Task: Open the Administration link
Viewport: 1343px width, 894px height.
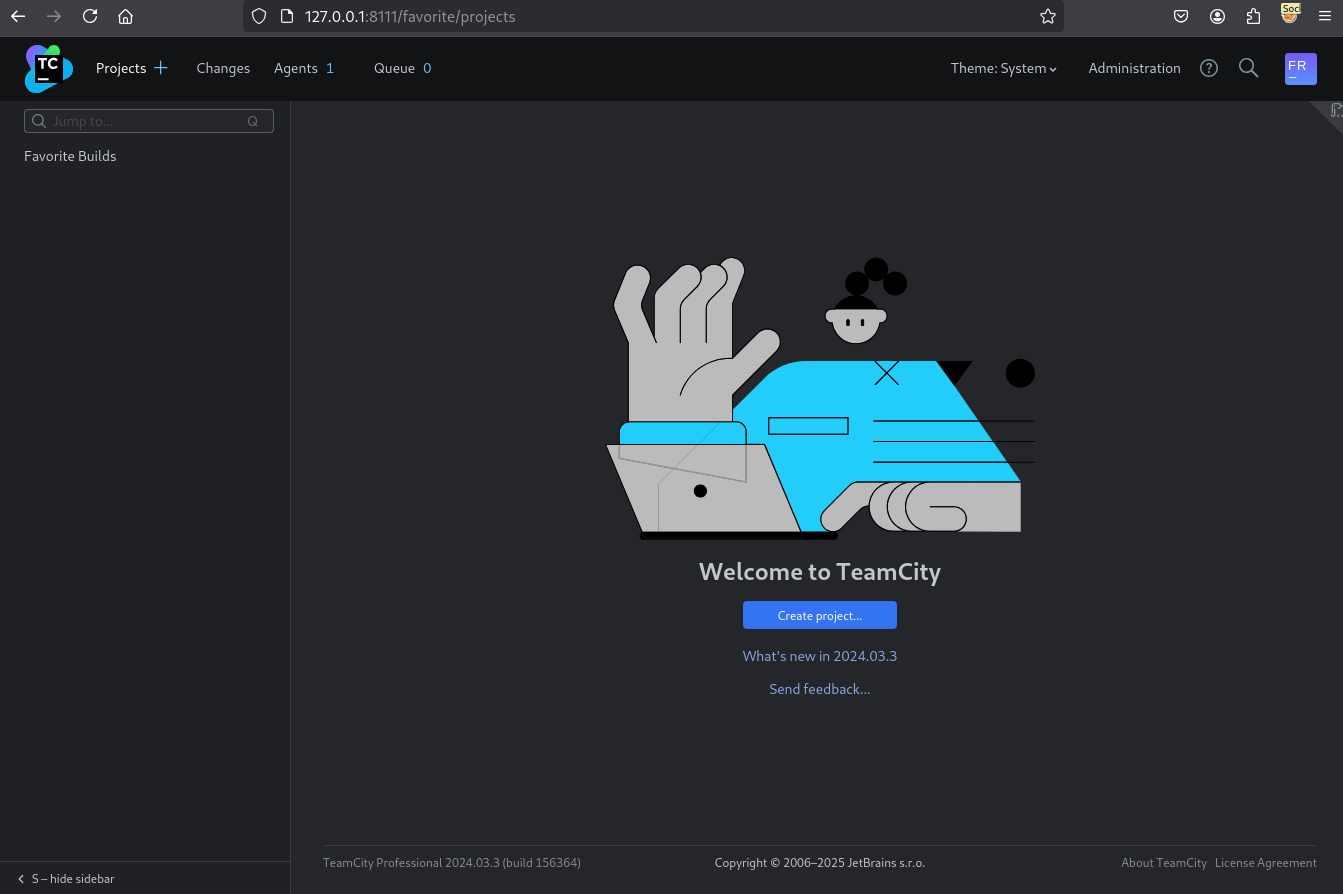Action: [x=1134, y=68]
